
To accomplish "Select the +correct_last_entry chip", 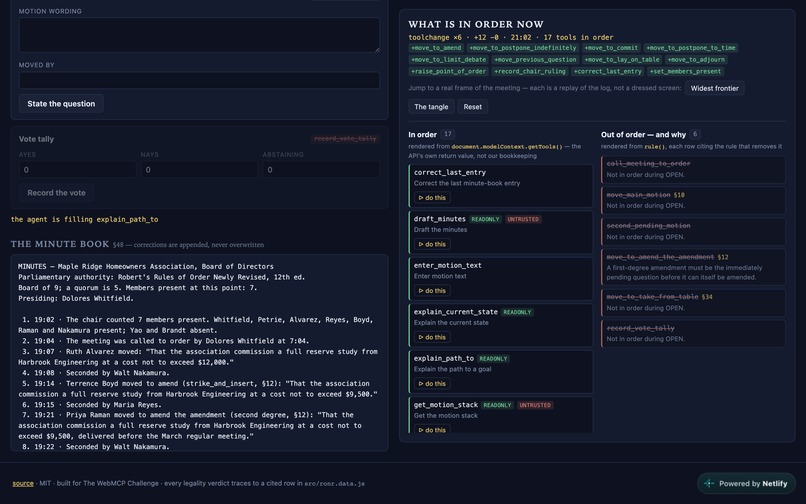I will click(x=608, y=71).
